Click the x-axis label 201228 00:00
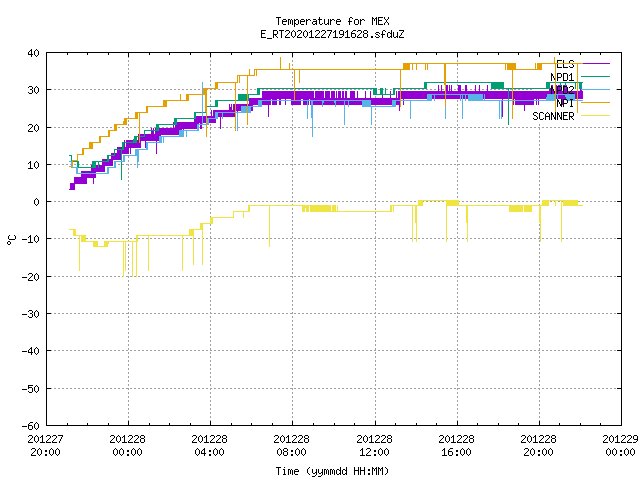 coord(127,446)
